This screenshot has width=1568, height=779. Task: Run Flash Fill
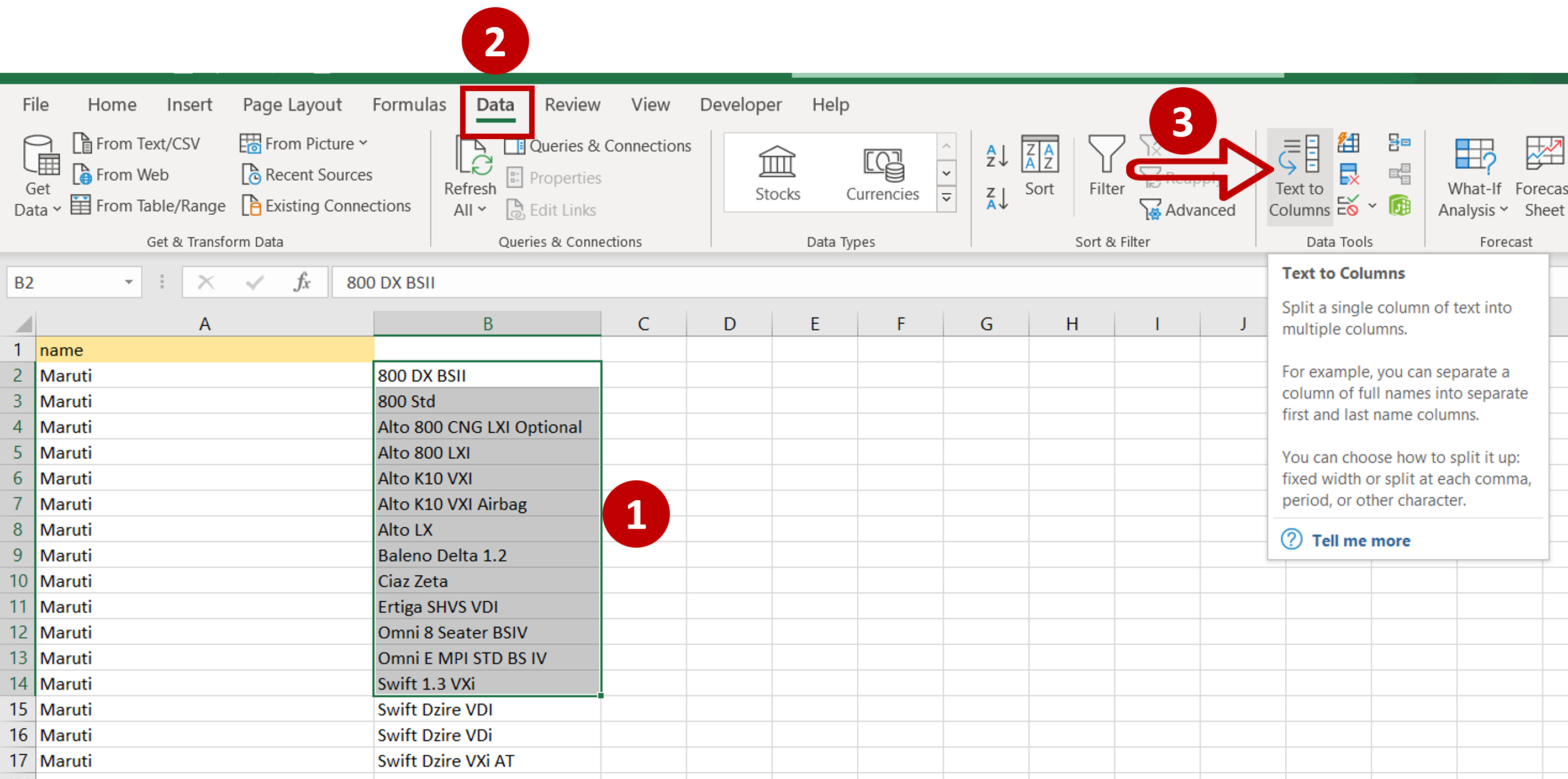[x=1348, y=143]
